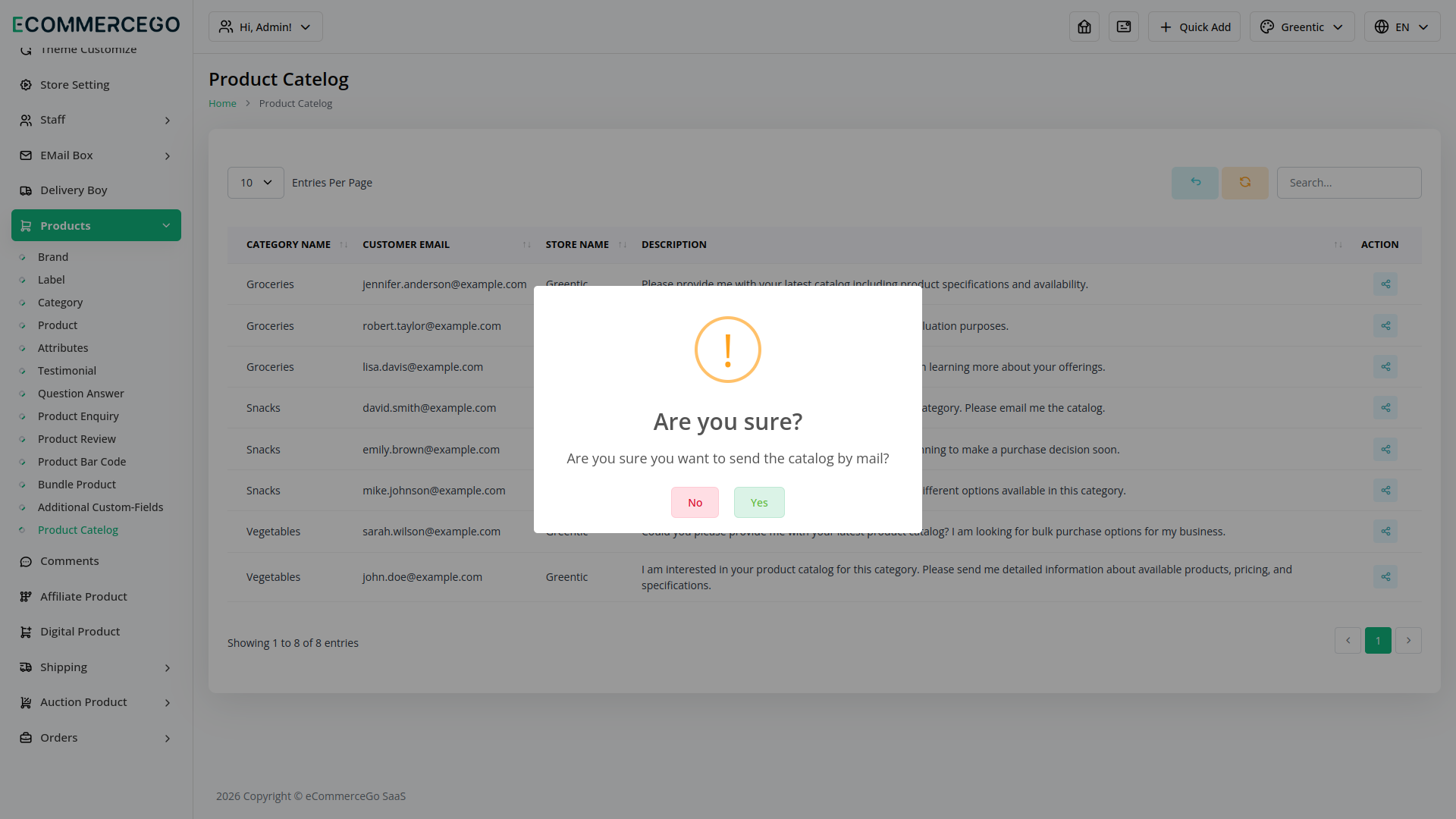Open the Quick Add menu
Screen dimensions: 1456x819
(x=1194, y=27)
